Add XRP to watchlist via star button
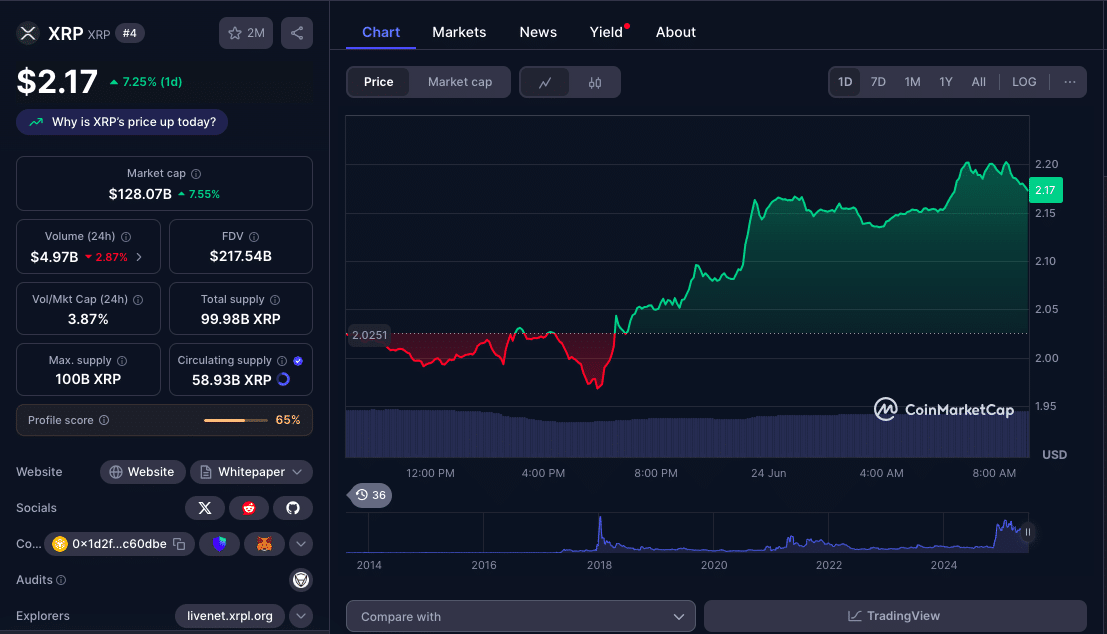Viewport: 1107px width, 634px height. coord(246,33)
